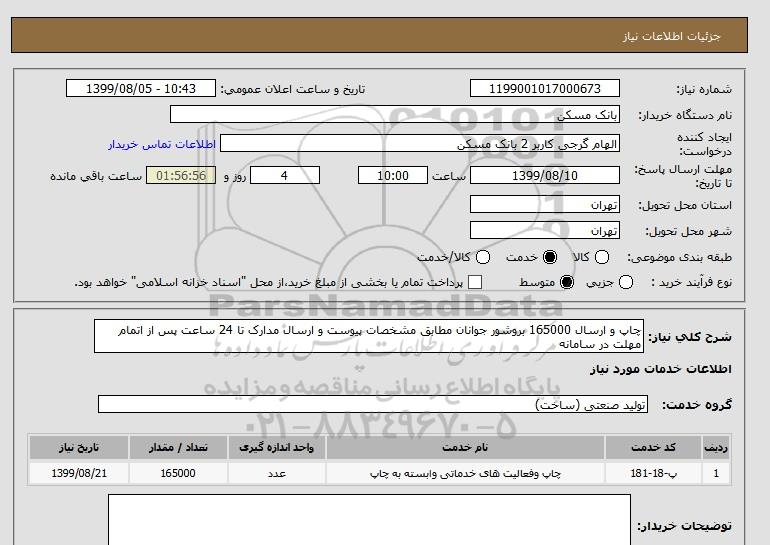This screenshot has height=545, width=770.
Task: Click the ردیف column header
Action: point(716,447)
